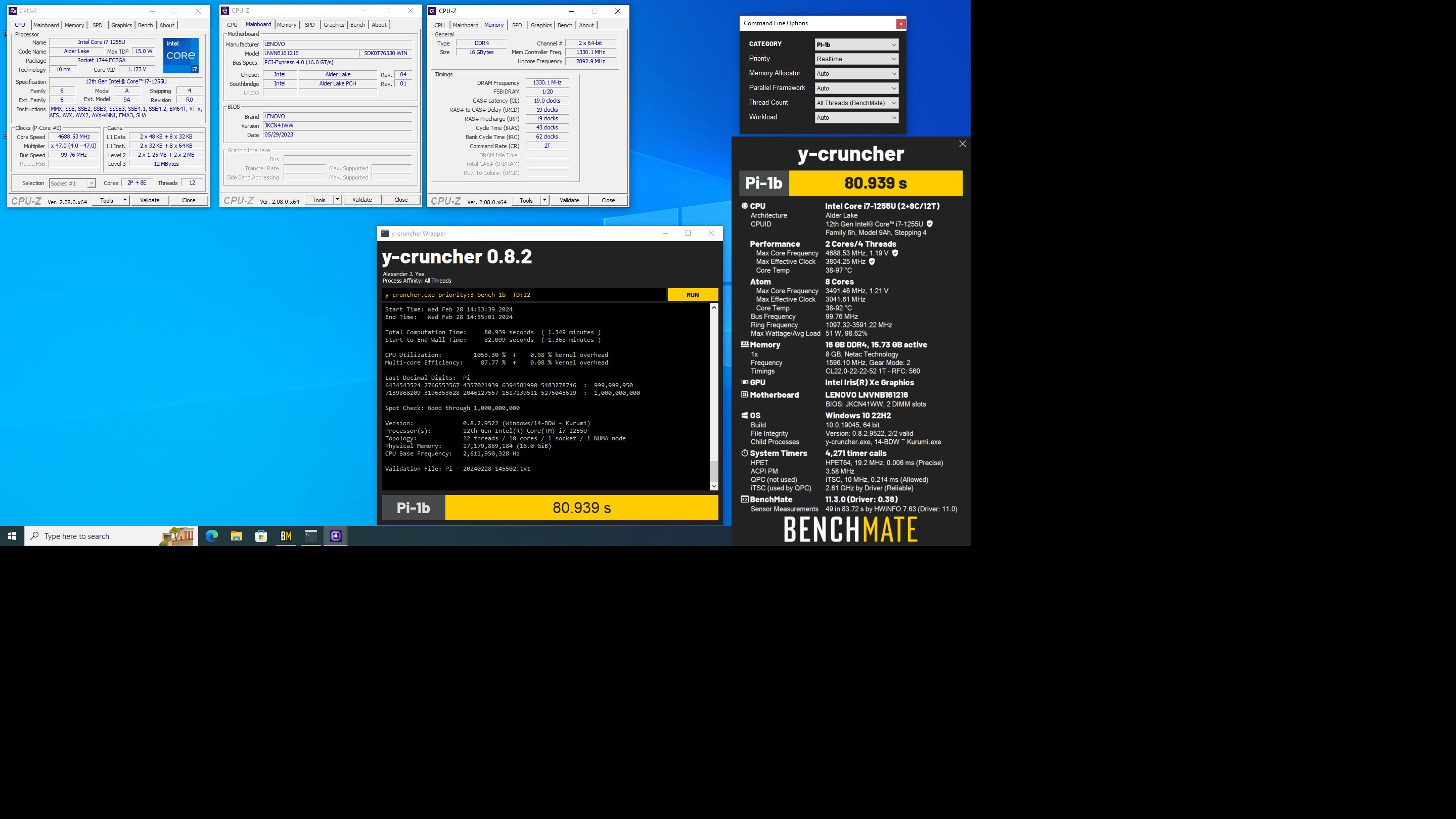
Task: Switch to SPD tab in first CPU-Z window
Action: (x=97, y=25)
